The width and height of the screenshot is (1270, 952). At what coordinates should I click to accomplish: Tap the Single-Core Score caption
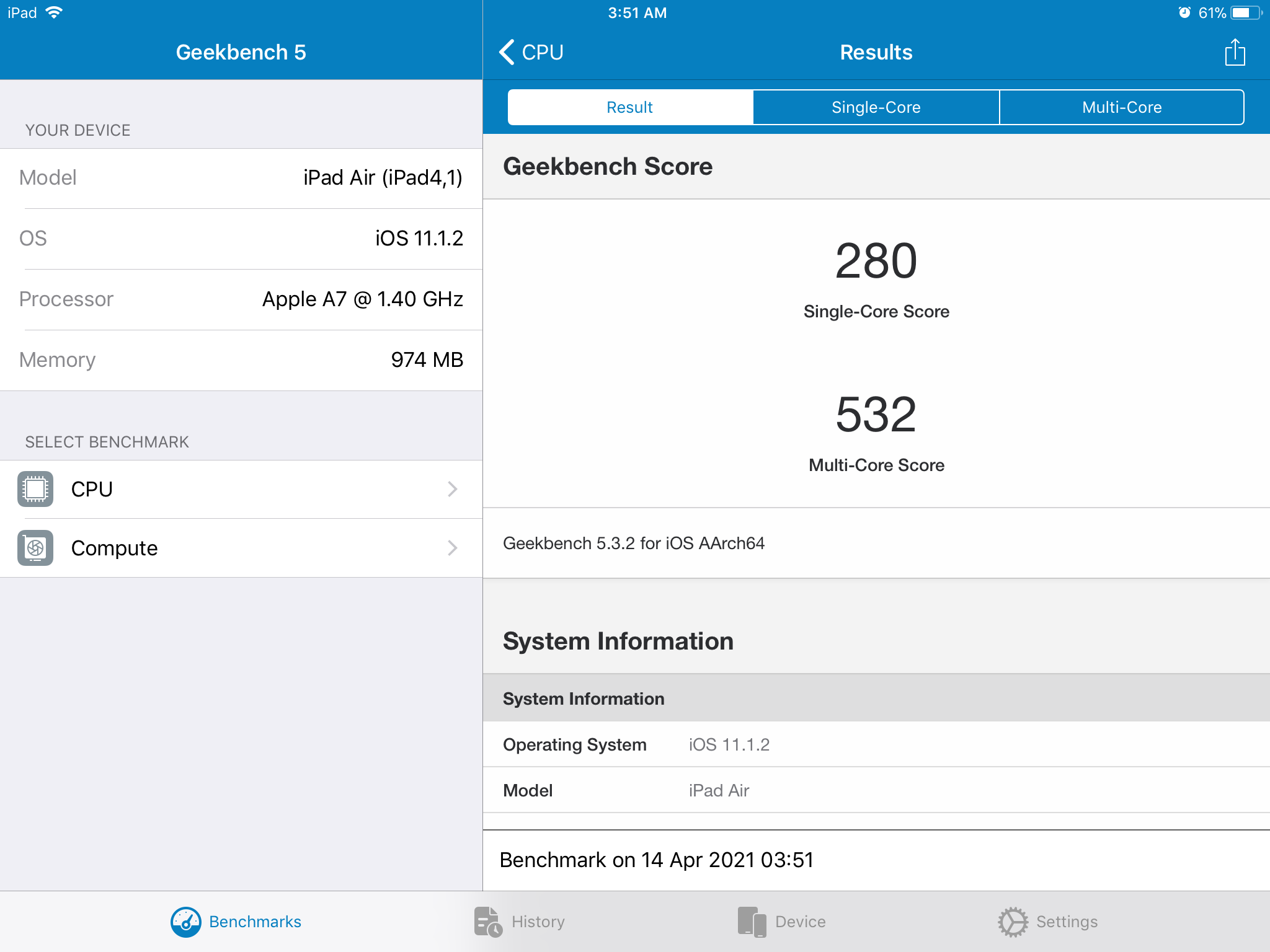876,311
